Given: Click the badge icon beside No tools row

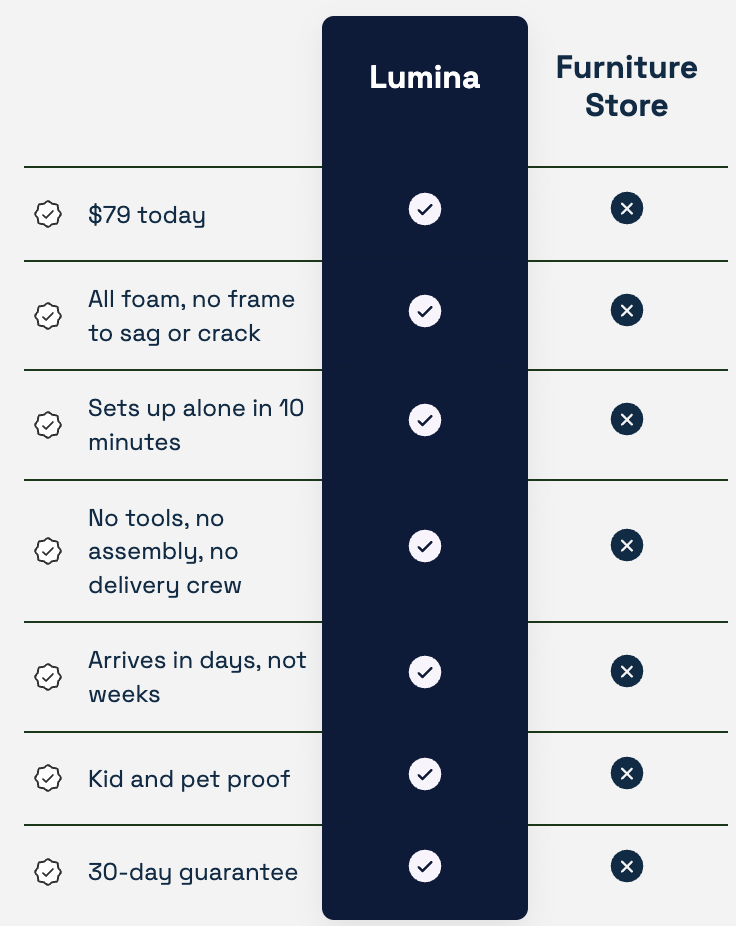Looking at the screenshot, I should [x=48, y=551].
